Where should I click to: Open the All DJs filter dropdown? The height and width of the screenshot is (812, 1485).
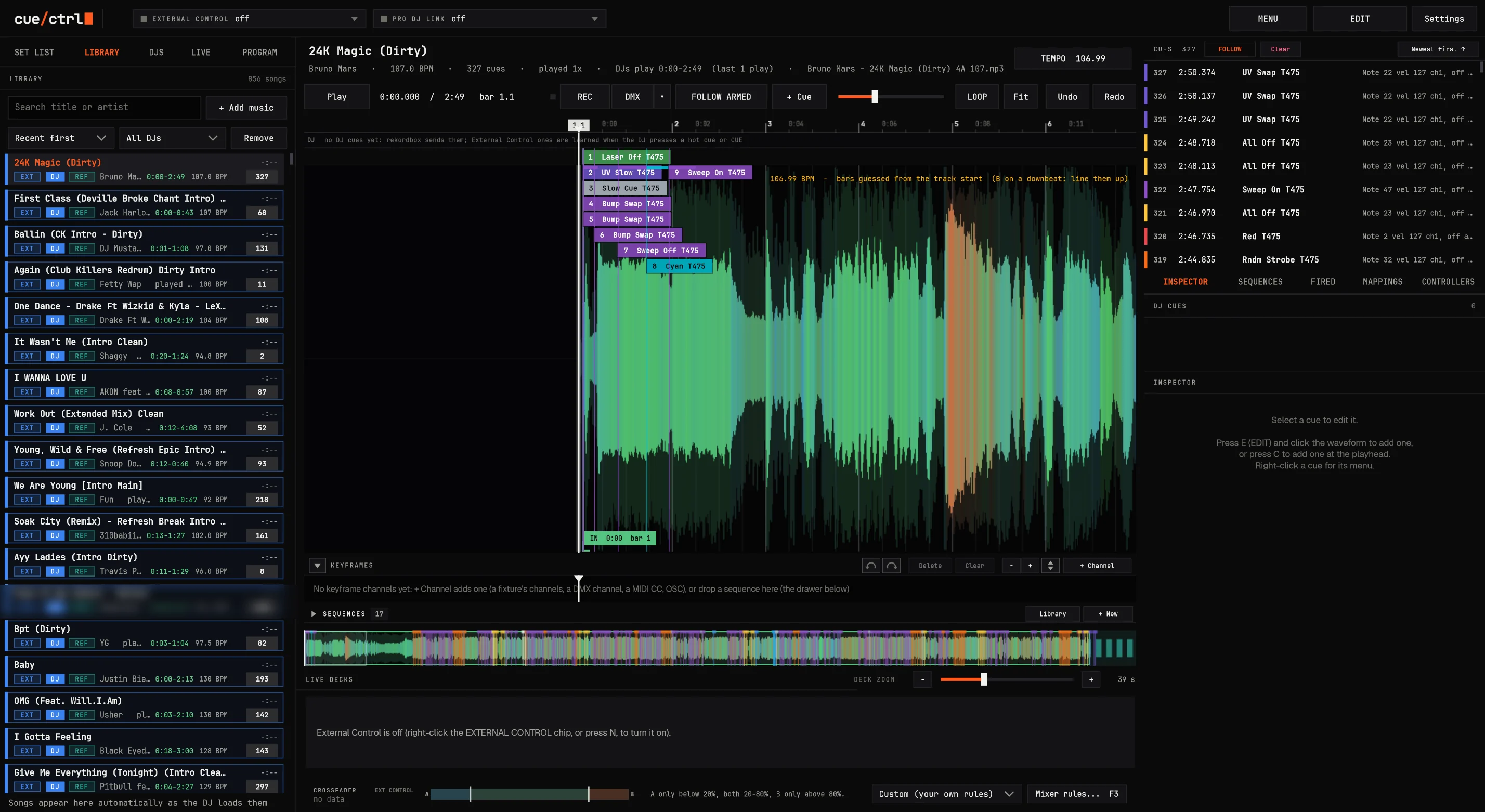(172, 138)
